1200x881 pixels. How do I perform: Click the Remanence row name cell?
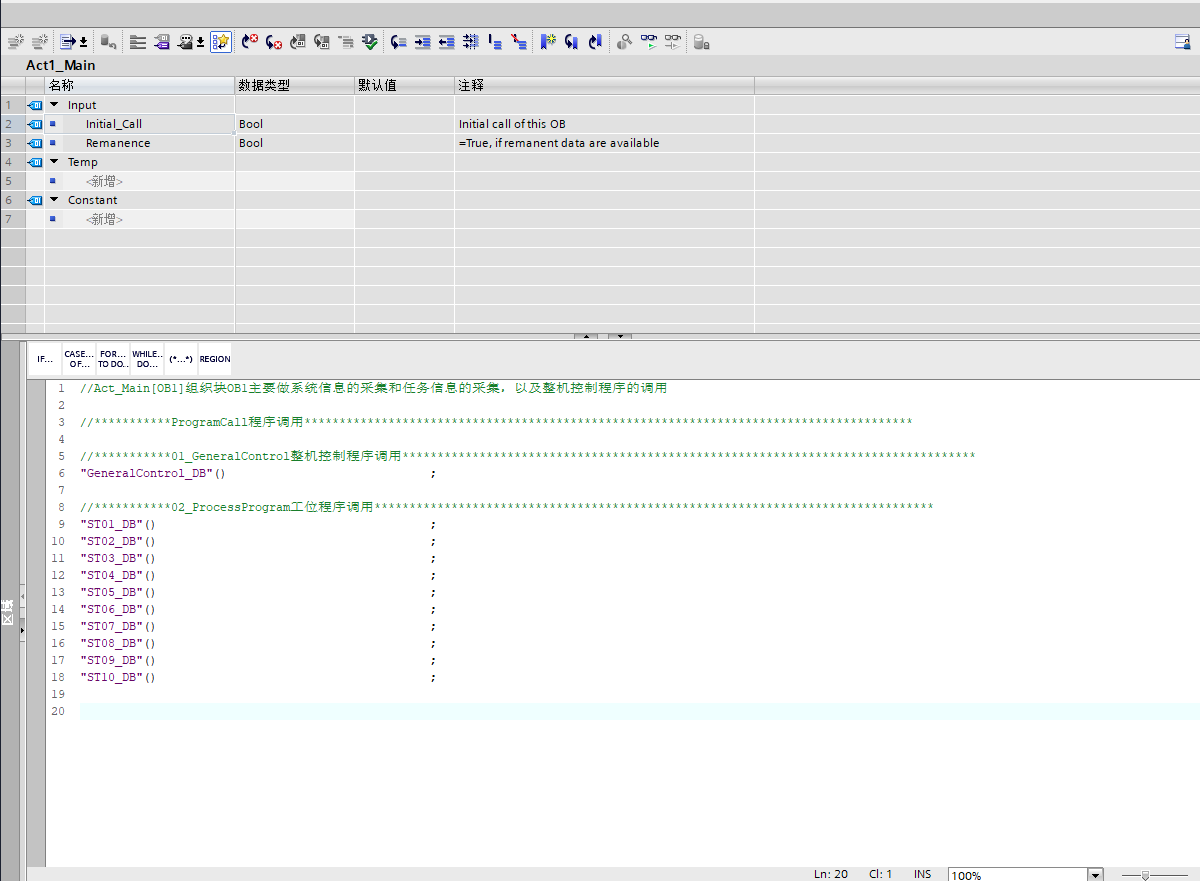tap(118, 143)
